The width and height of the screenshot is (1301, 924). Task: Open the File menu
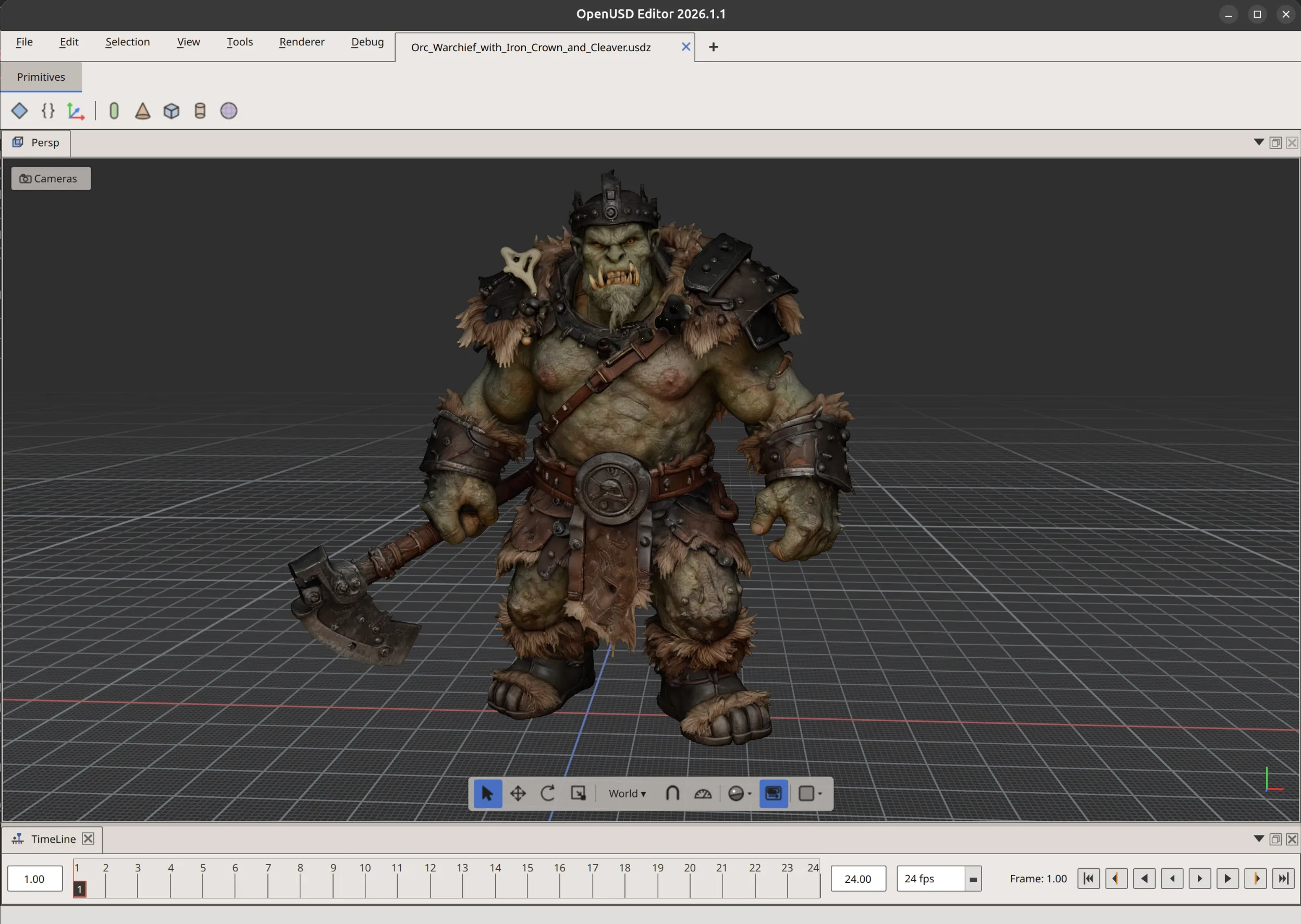click(x=24, y=42)
